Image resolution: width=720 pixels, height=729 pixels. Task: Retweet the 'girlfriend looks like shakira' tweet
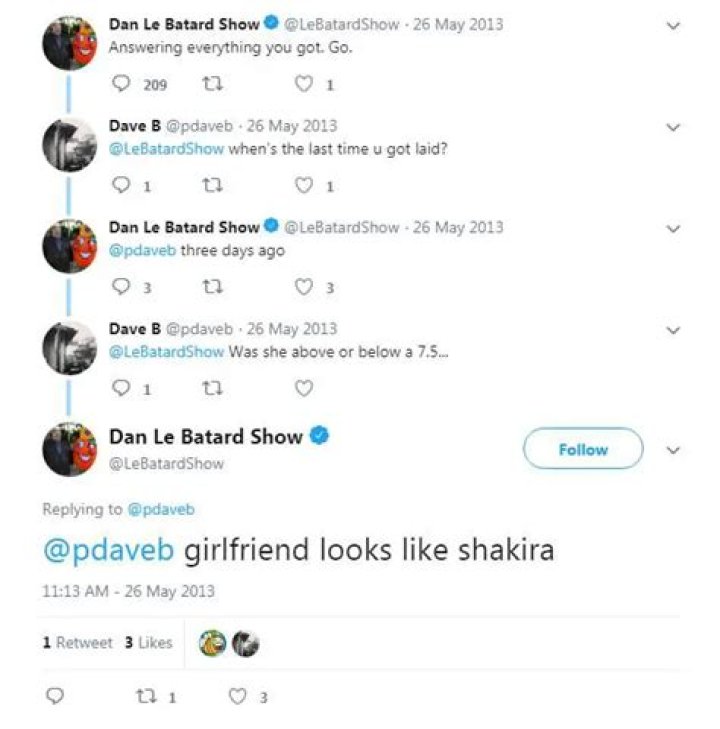[x=142, y=697]
